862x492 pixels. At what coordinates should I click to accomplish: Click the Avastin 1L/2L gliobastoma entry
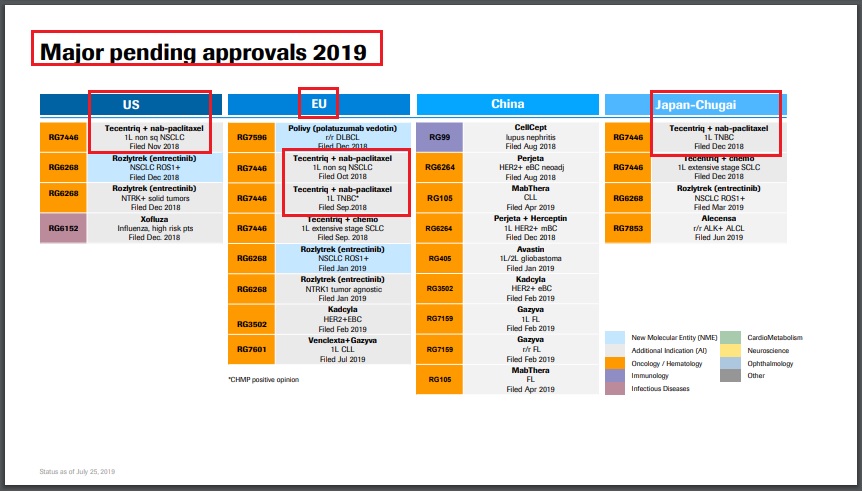coord(531,258)
